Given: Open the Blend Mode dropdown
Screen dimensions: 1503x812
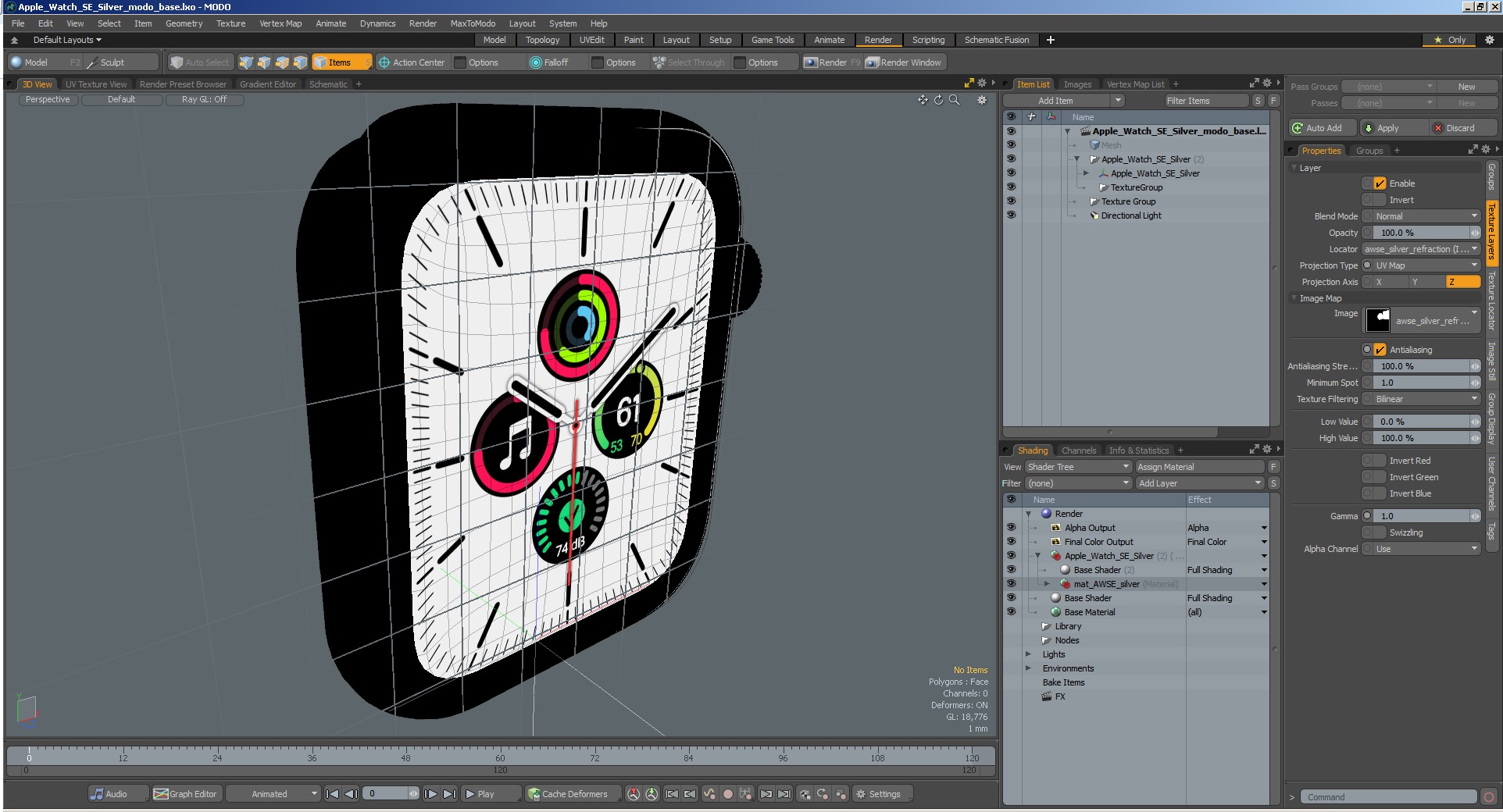Looking at the screenshot, I should click(1426, 216).
